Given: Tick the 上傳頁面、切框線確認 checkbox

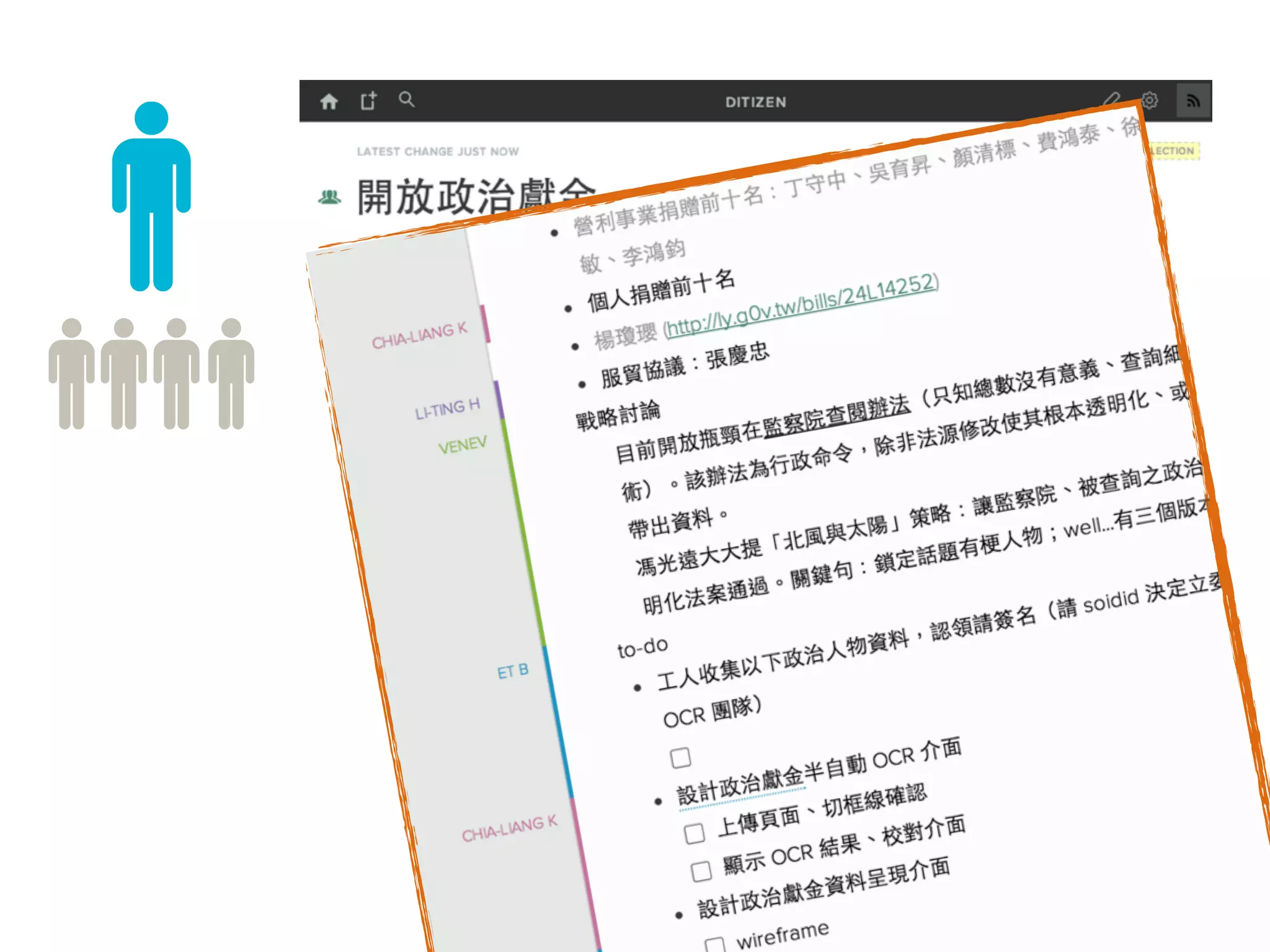Looking at the screenshot, I should coord(695,834).
